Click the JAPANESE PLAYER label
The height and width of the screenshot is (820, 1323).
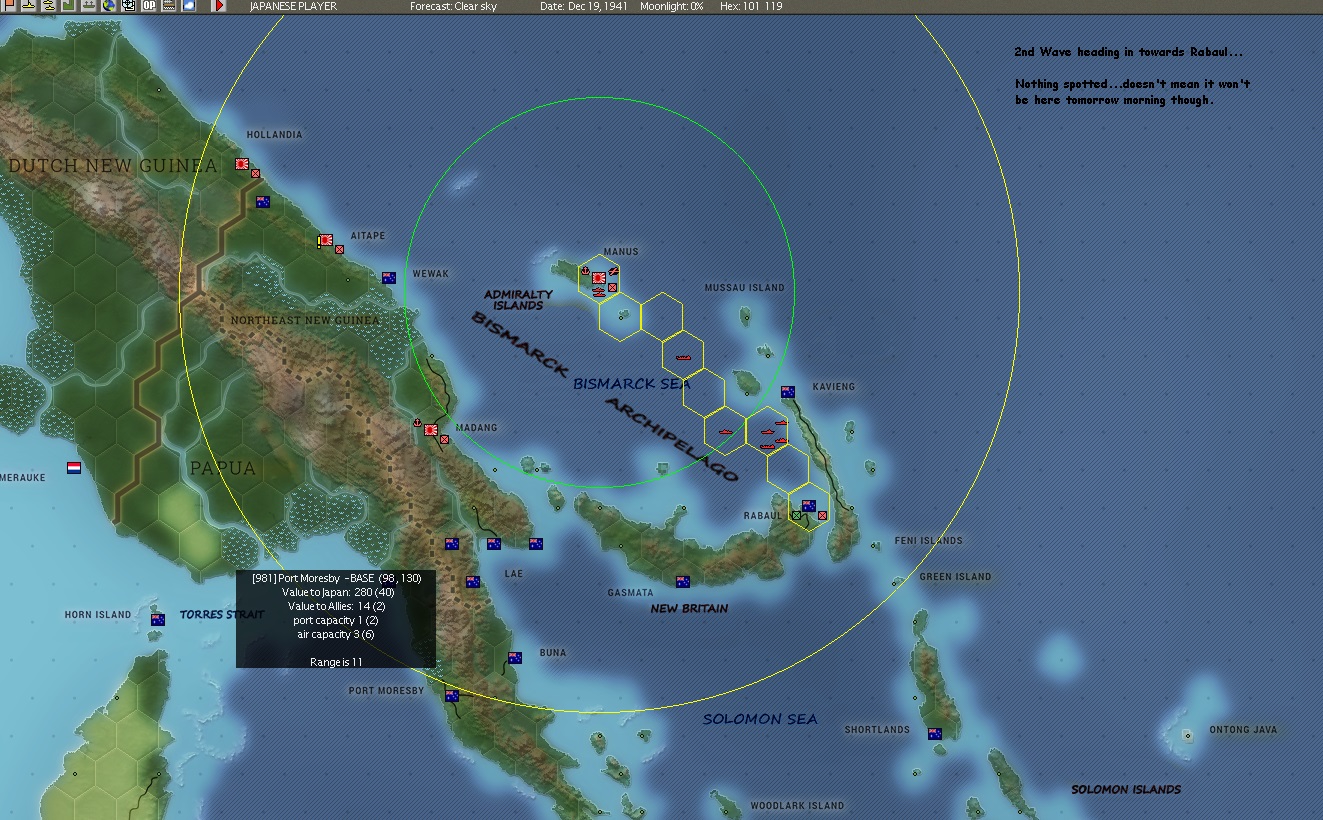point(293,6)
